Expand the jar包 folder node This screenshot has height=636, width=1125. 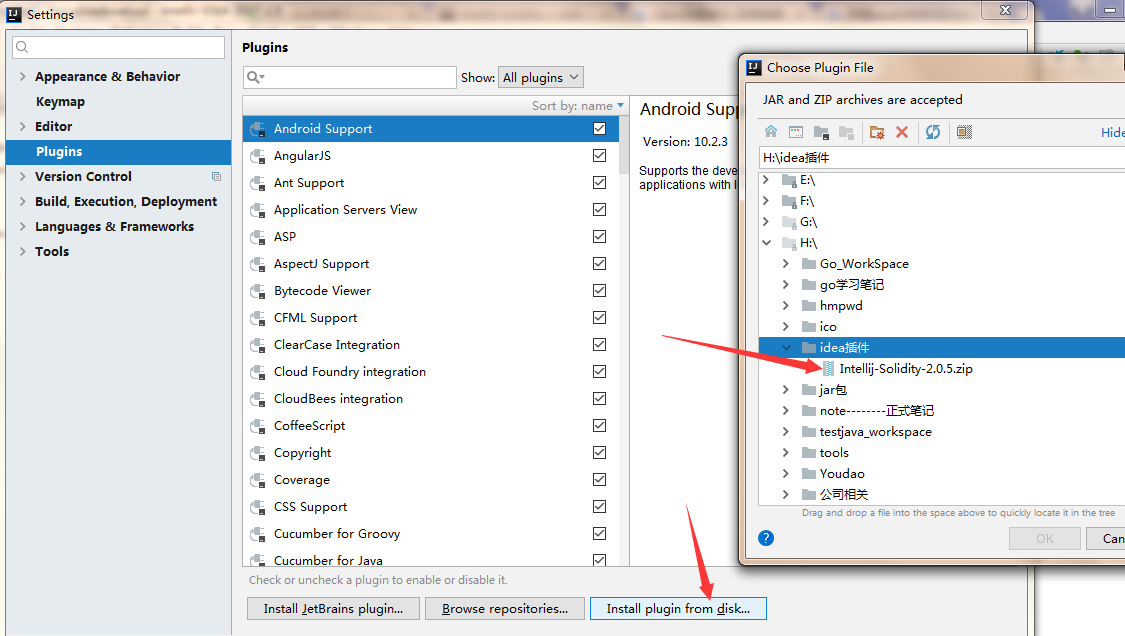[x=786, y=390]
